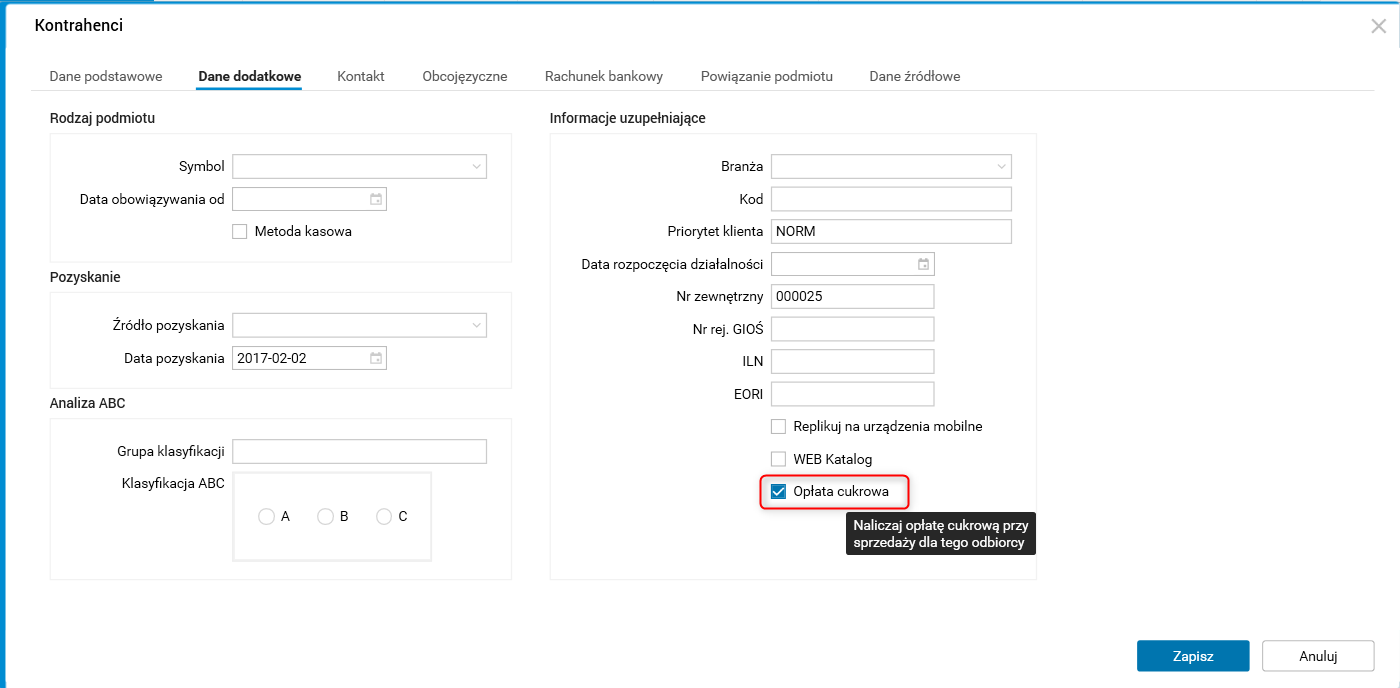
Task: Focus the Grupa klasyfikacji field
Action: click(359, 451)
